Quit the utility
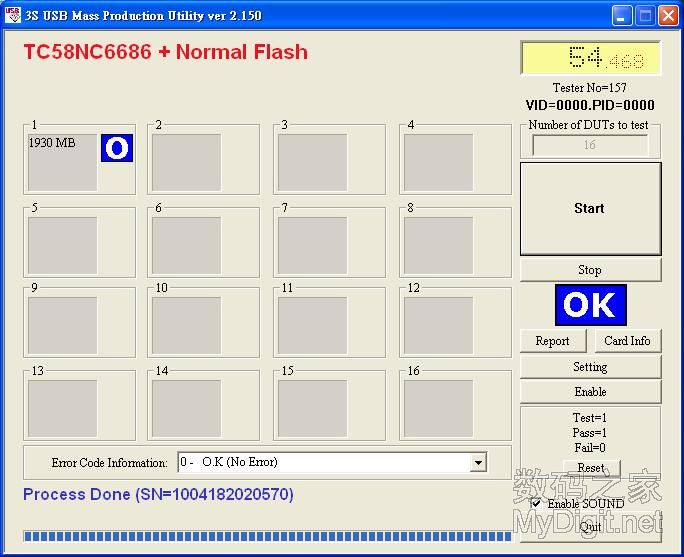Image resolution: width=684 pixels, height=557 pixels. 591,527
